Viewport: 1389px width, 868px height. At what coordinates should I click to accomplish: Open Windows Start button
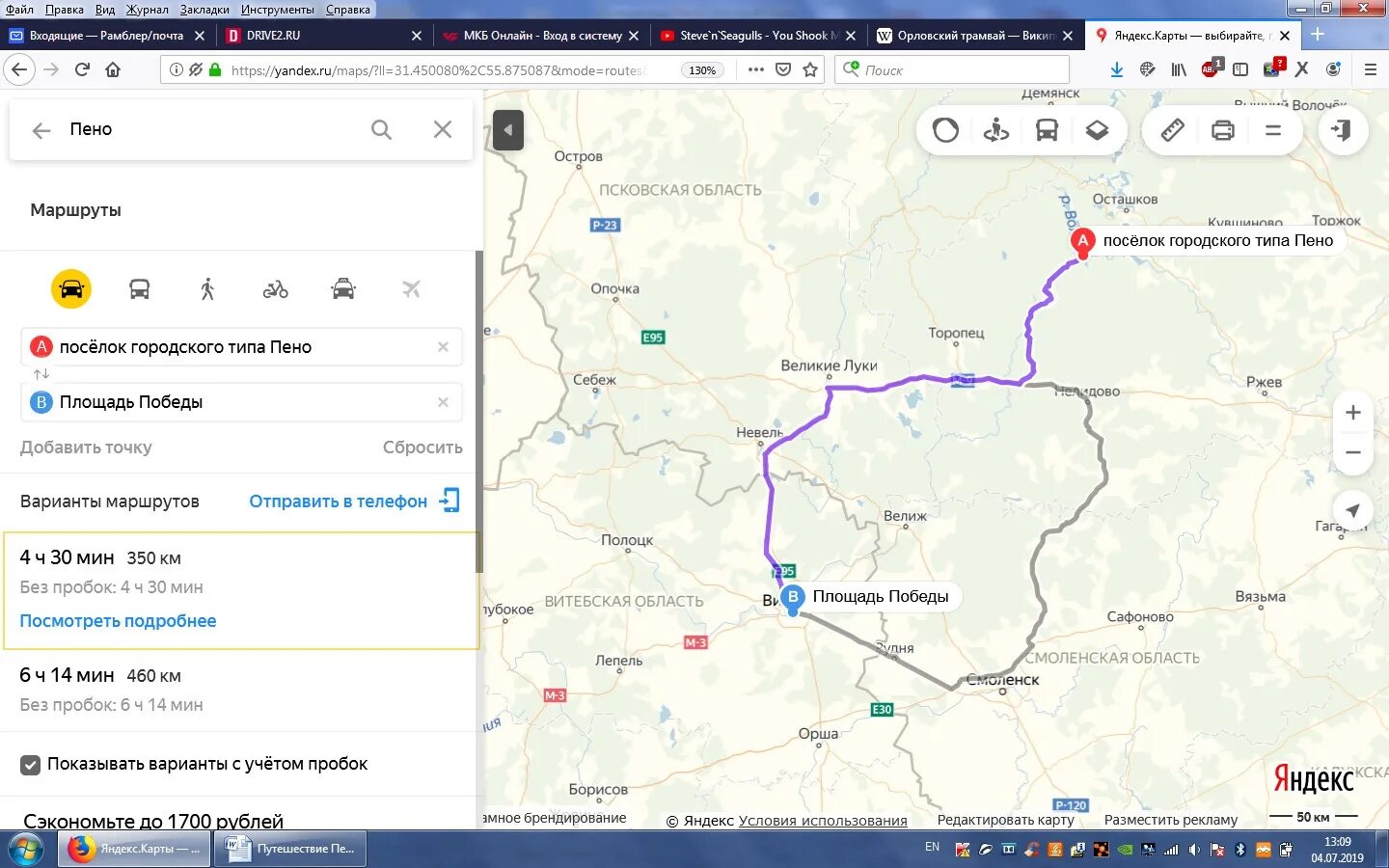tap(27, 850)
